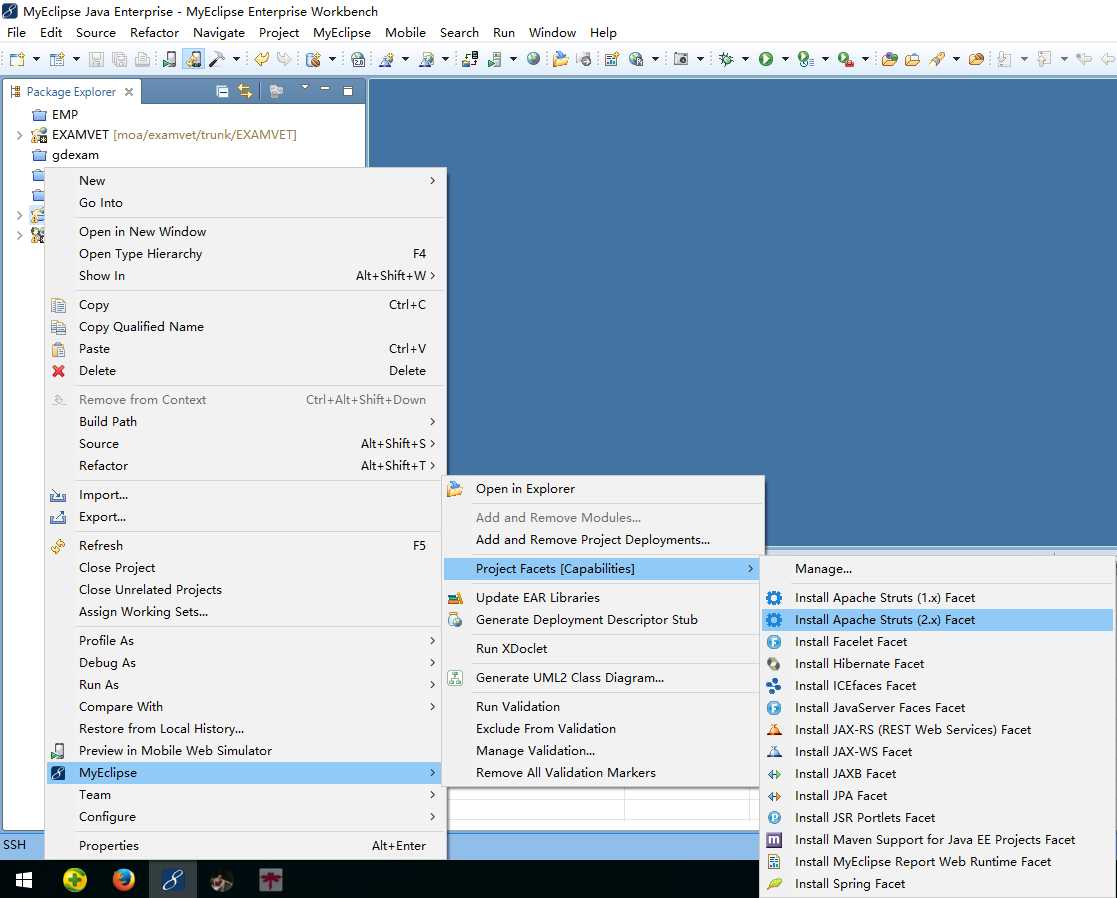Click the Windows Start button
This screenshot has height=898, width=1117.
coord(24,879)
